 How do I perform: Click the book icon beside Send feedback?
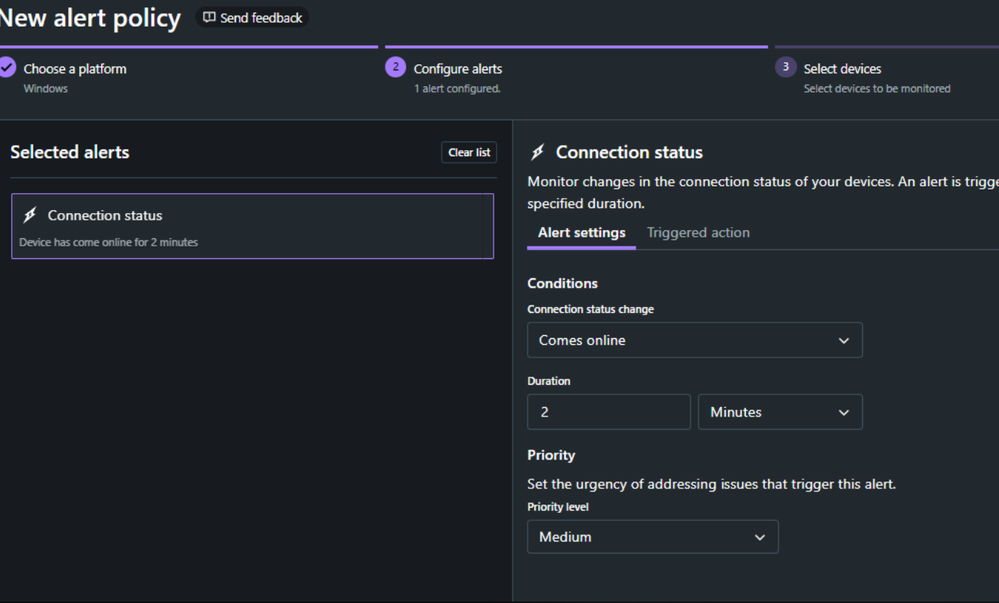pyautogui.click(x=209, y=17)
